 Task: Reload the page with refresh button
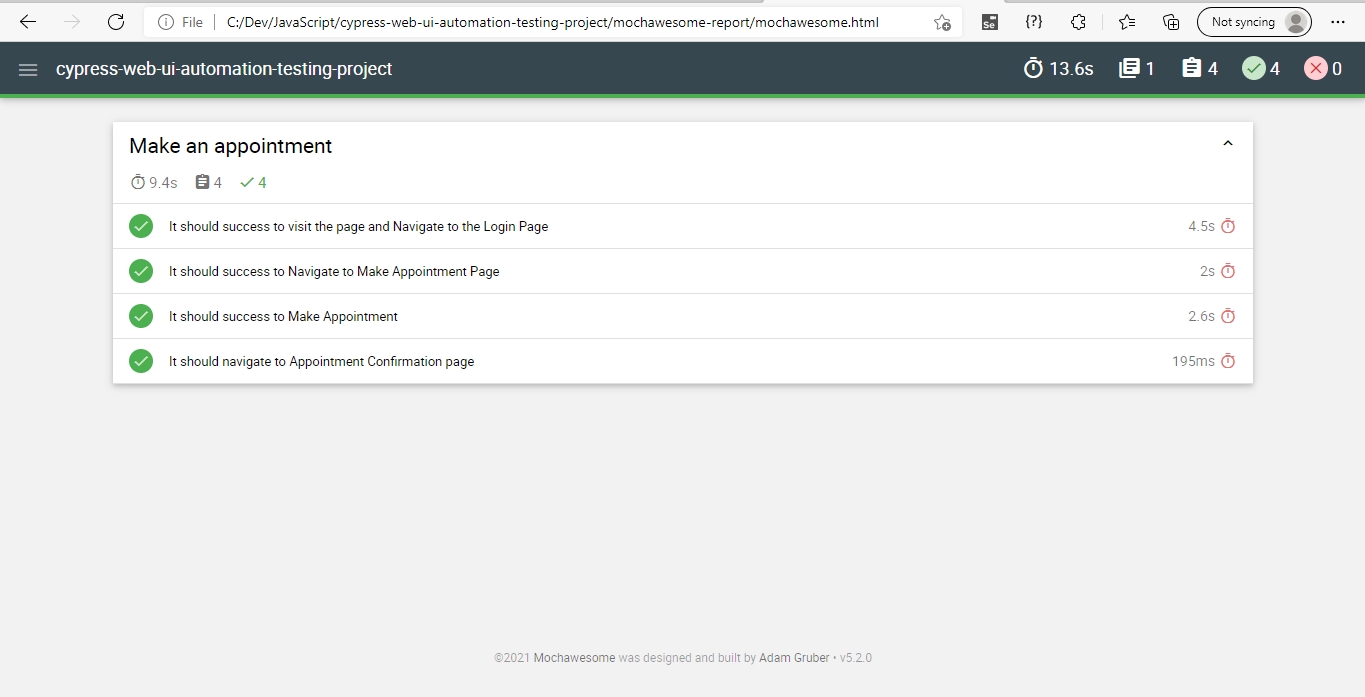116,22
